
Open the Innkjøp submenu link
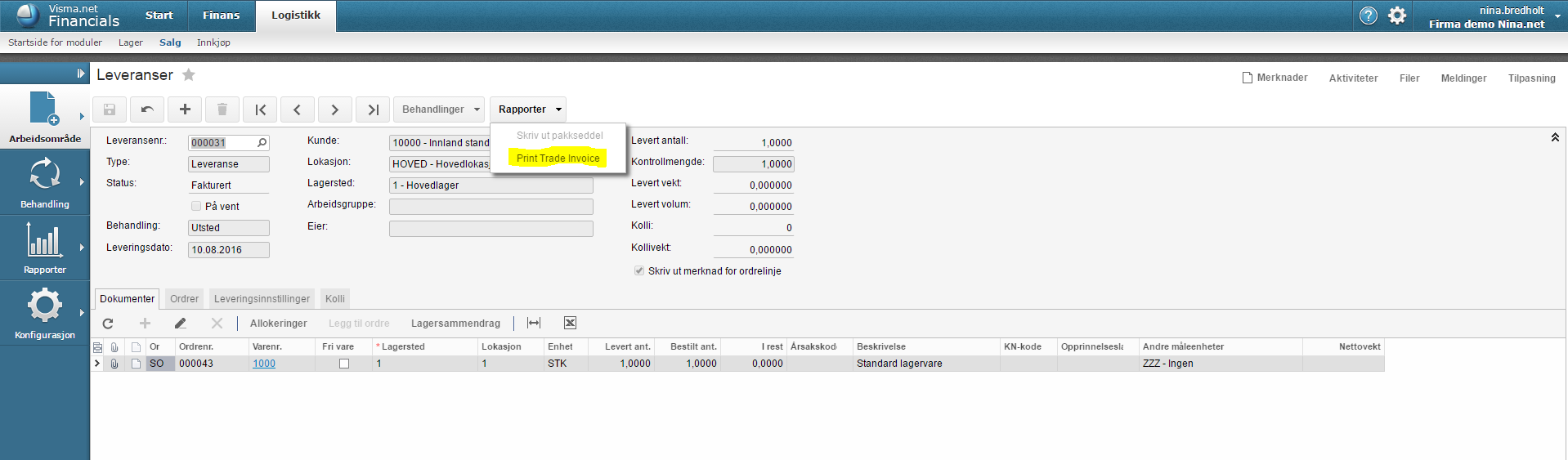[213, 42]
